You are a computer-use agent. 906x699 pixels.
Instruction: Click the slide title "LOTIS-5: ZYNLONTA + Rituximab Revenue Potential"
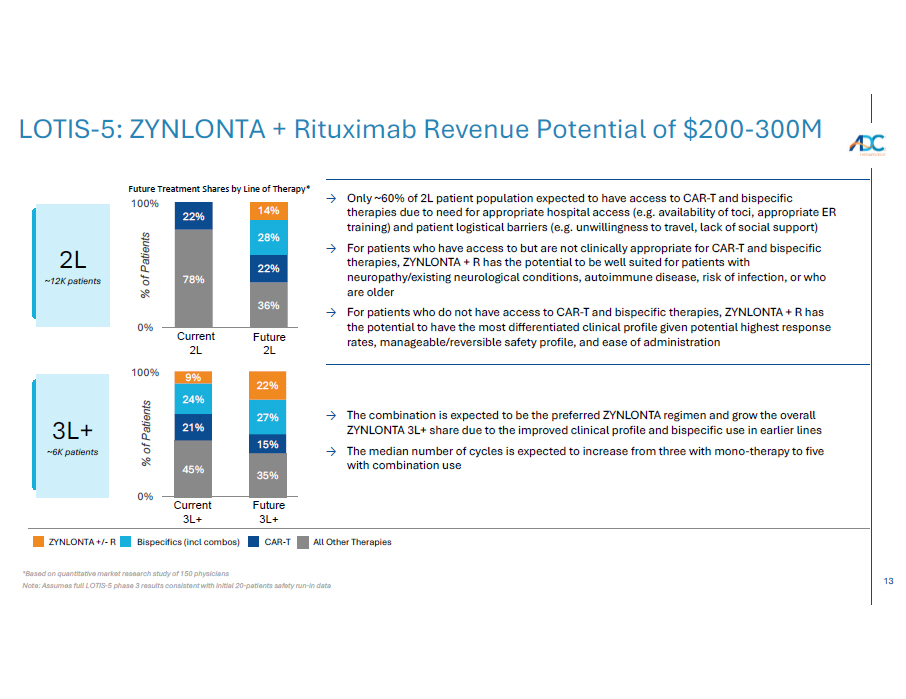420,129
